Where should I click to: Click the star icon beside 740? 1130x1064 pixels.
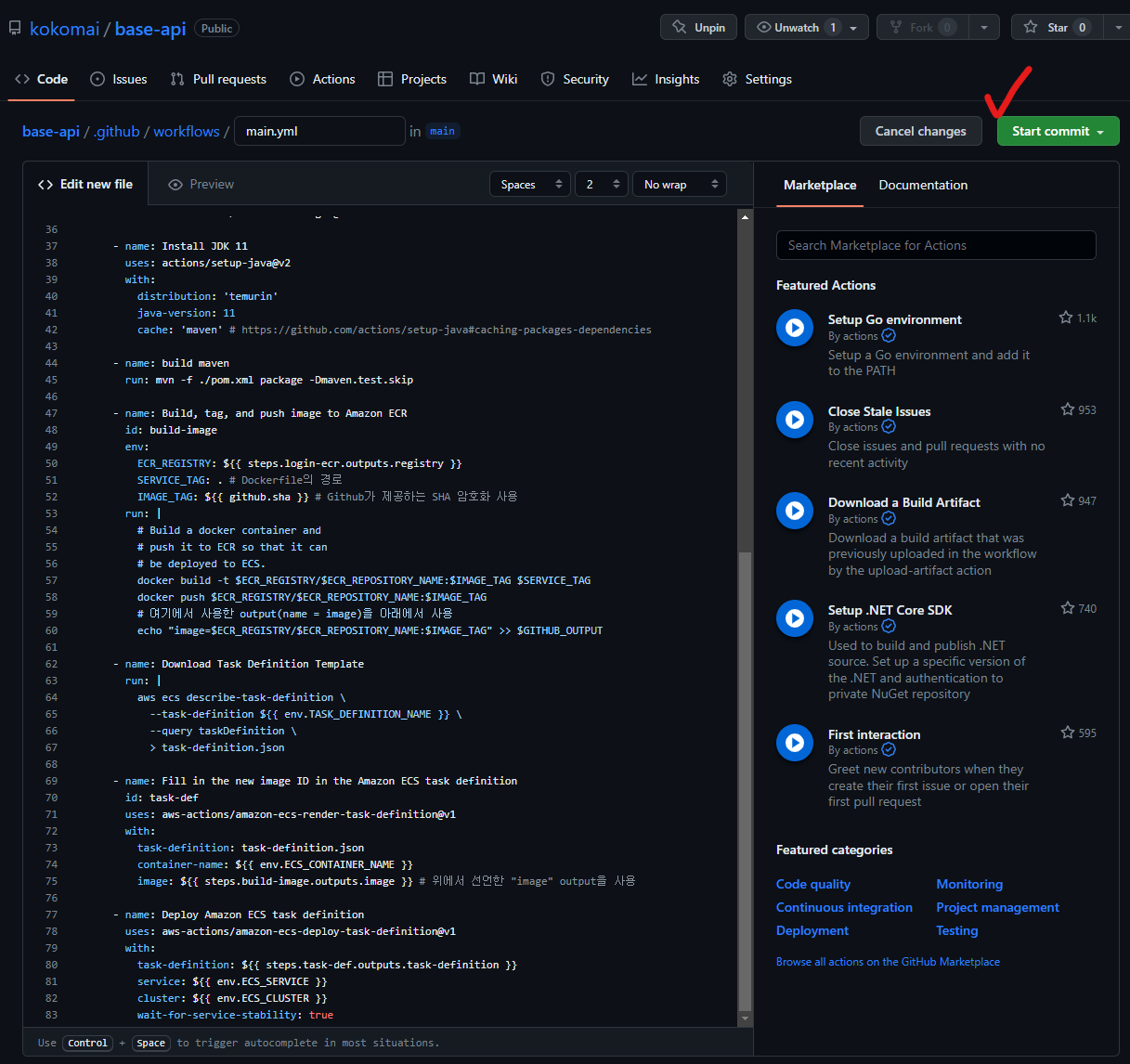coord(1068,608)
